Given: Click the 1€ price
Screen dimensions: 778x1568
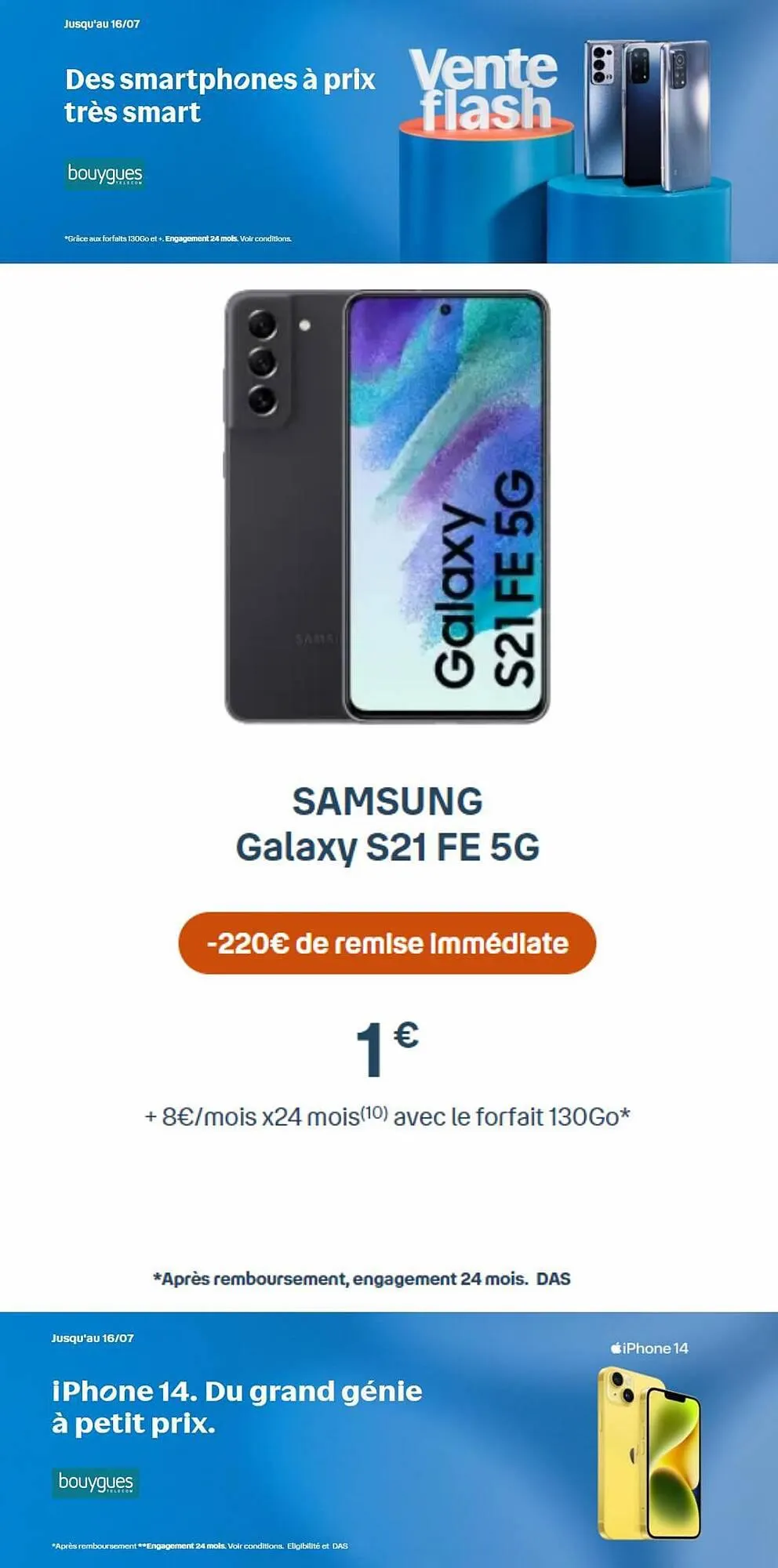Looking at the screenshot, I should [387, 1048].
